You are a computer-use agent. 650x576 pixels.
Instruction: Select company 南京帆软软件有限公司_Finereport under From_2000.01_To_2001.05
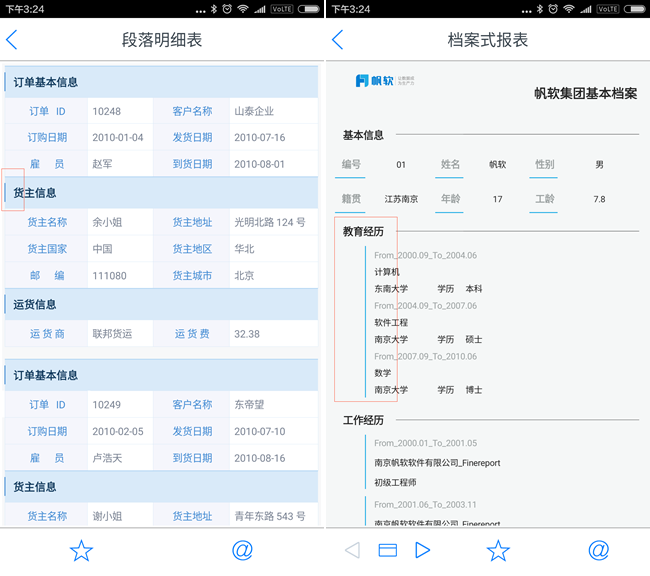coord(437,463)
